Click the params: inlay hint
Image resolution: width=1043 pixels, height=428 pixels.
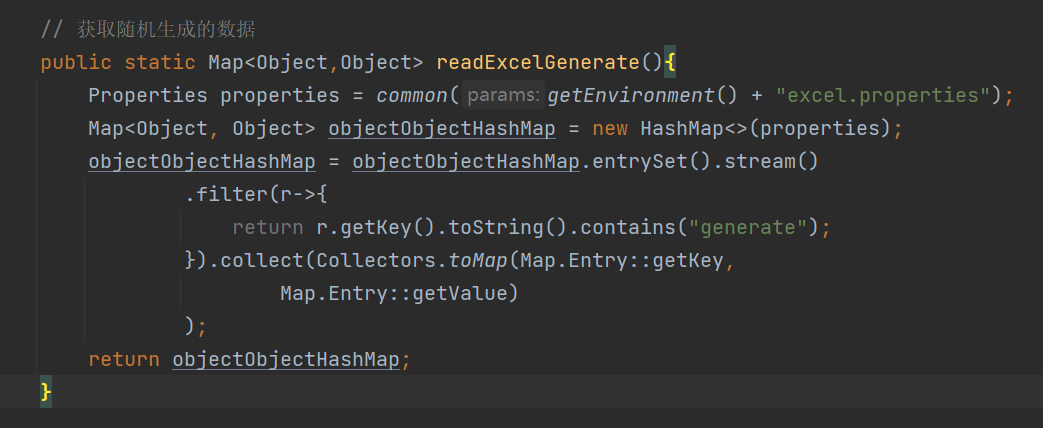point(503,95)
